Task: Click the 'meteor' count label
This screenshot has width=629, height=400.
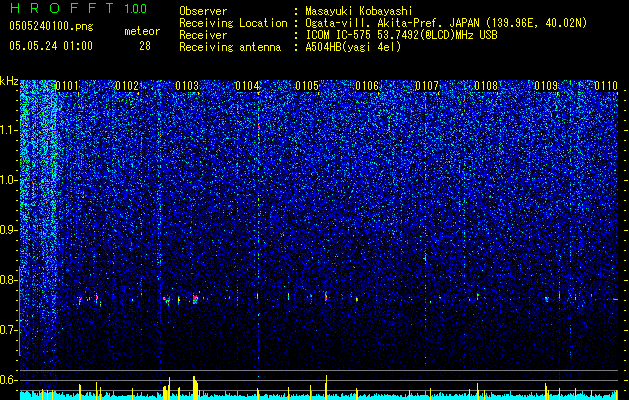Action: click(142, 31)
